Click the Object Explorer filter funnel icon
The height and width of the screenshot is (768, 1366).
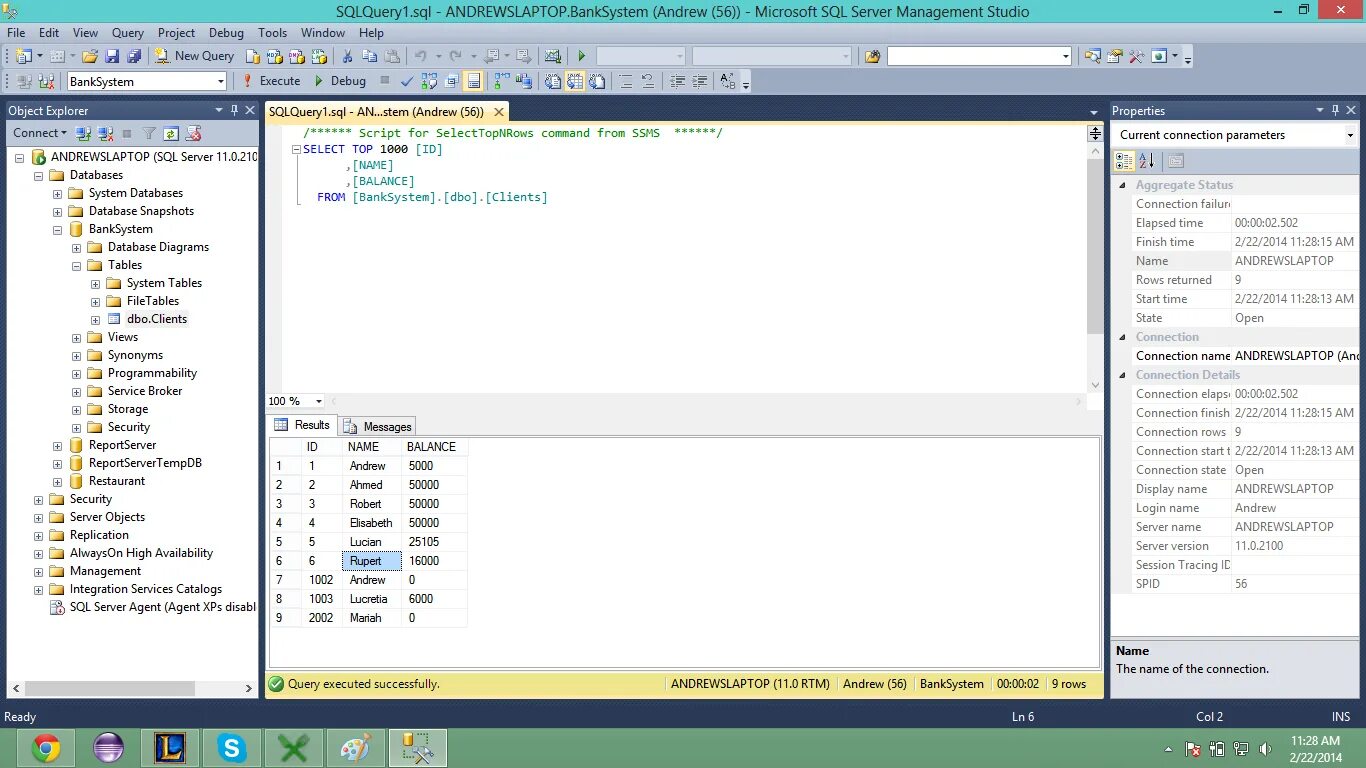click(x=149, y=133)
